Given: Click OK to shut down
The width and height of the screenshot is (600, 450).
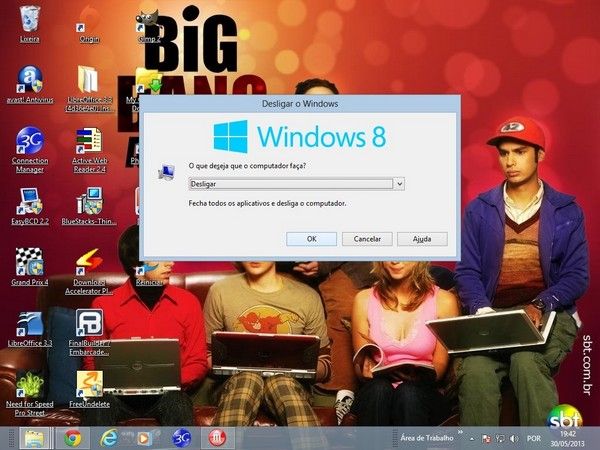Looking at the screenshot, I should [311, 239].
